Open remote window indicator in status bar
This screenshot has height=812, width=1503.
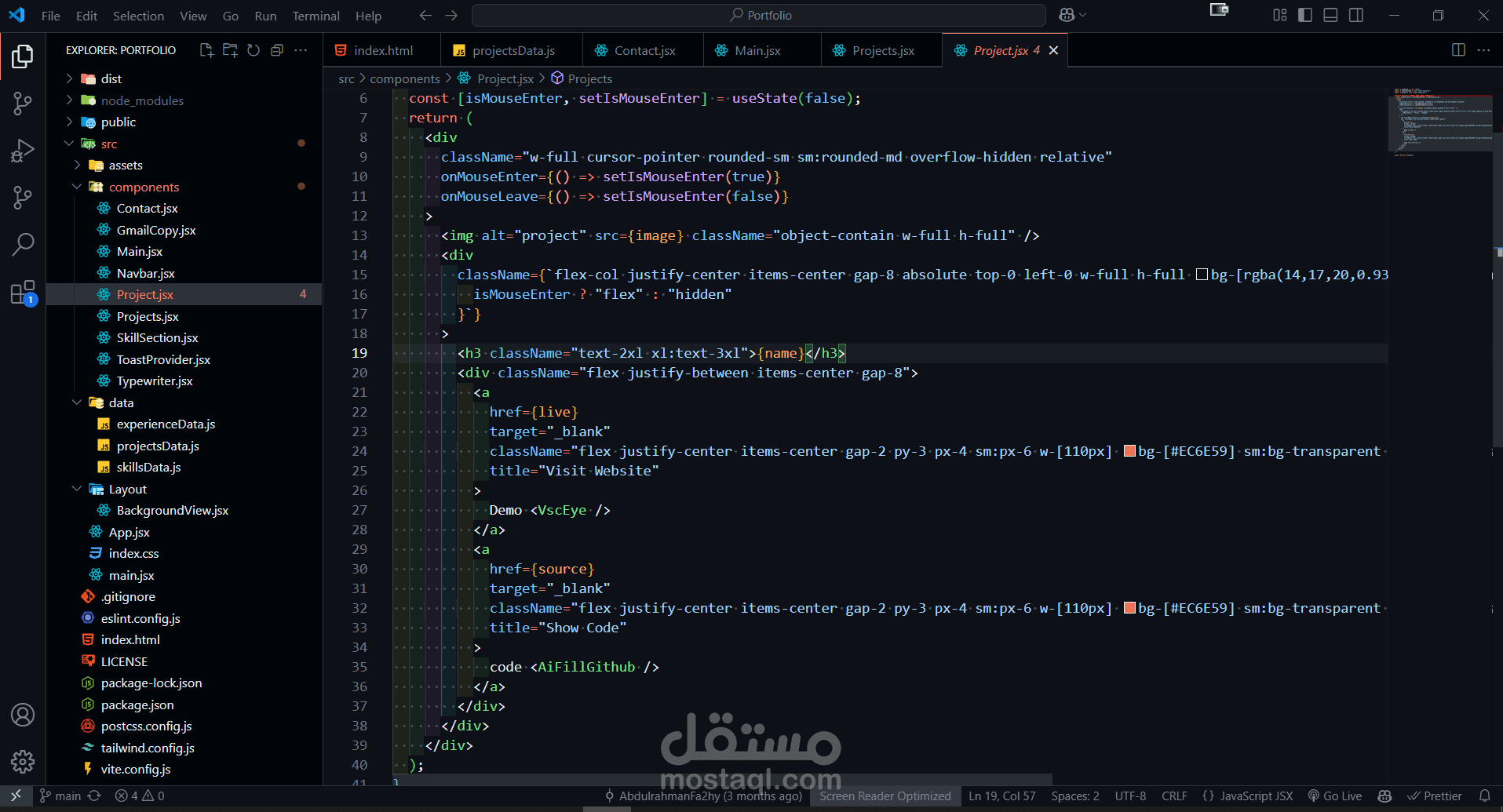click(16, 796)
